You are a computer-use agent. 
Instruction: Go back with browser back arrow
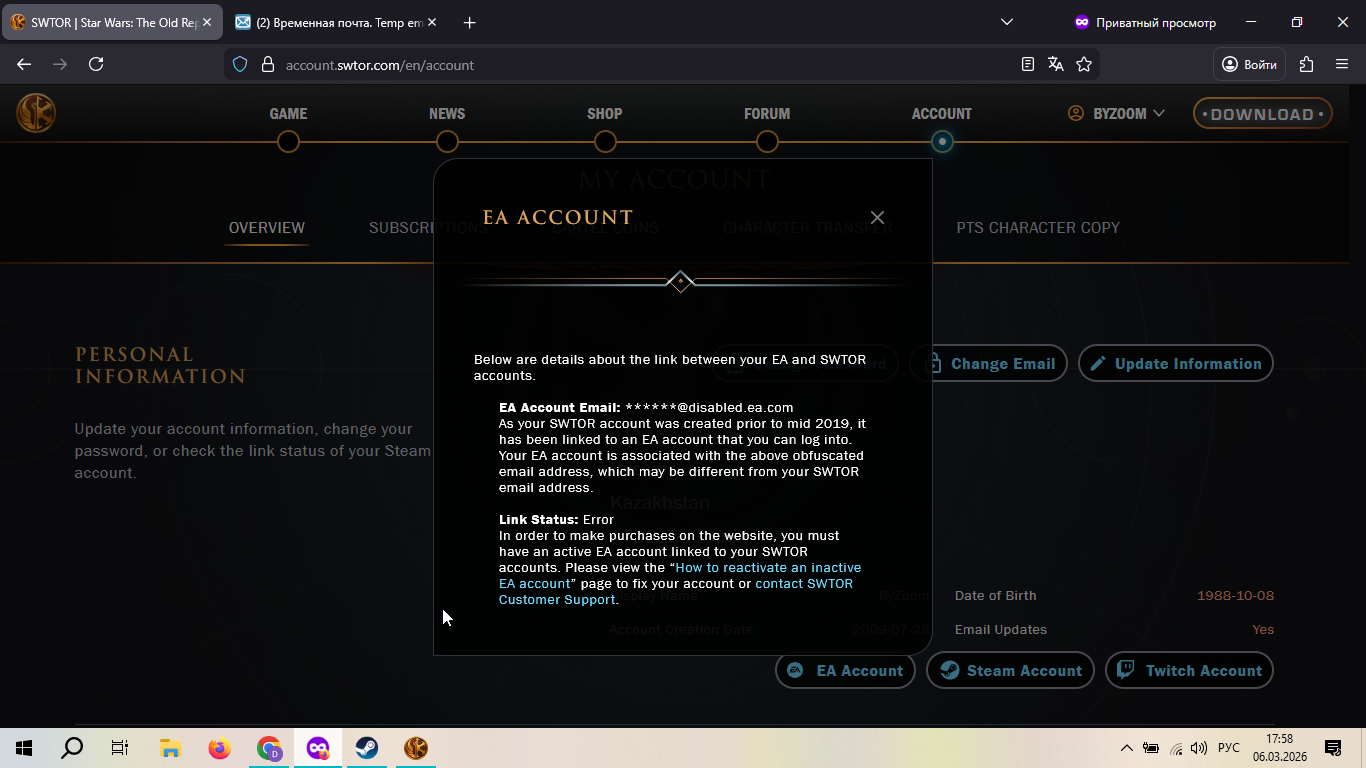click(24, 64)
